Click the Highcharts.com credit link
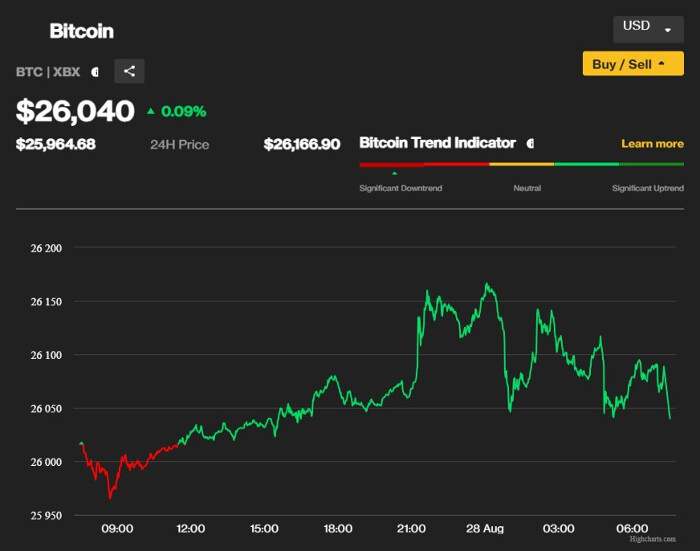Image resolution: width=700 pixels, height=551 pixels. (x=653, y=539)
